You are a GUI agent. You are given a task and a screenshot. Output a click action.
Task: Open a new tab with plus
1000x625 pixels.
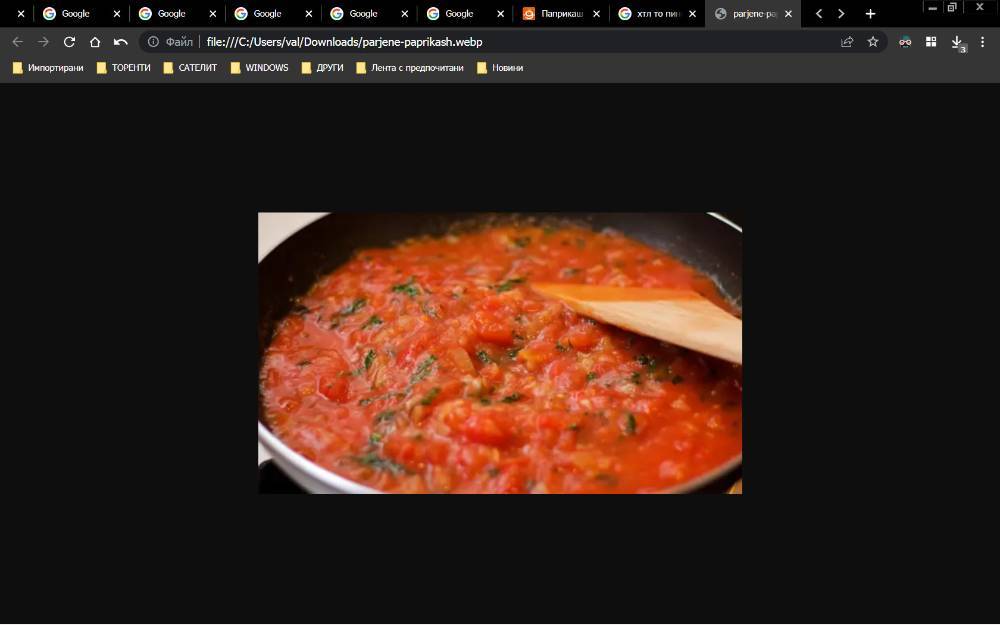click(871, 13)
